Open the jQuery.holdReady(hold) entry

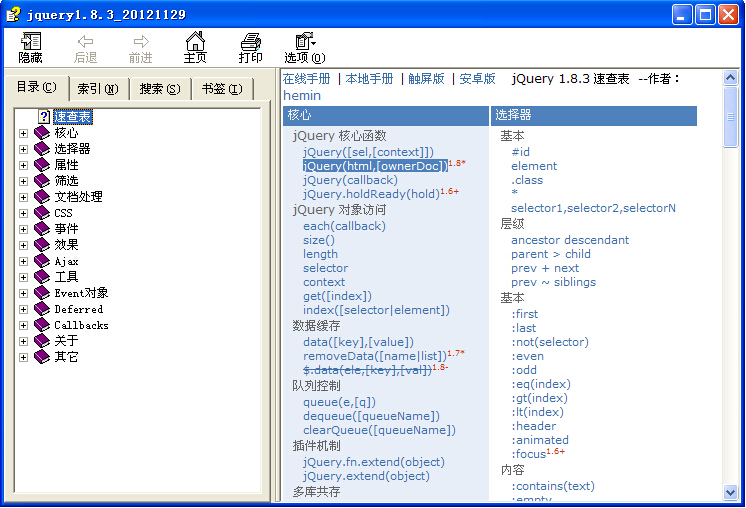372,194
